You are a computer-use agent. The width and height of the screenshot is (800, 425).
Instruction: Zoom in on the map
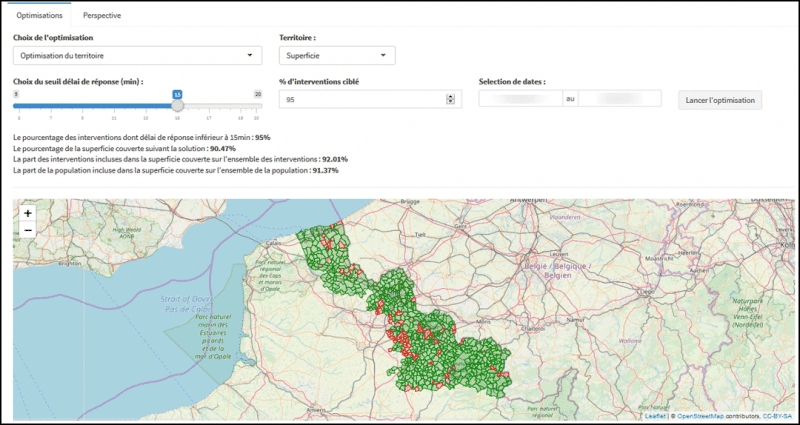point(28,213)
